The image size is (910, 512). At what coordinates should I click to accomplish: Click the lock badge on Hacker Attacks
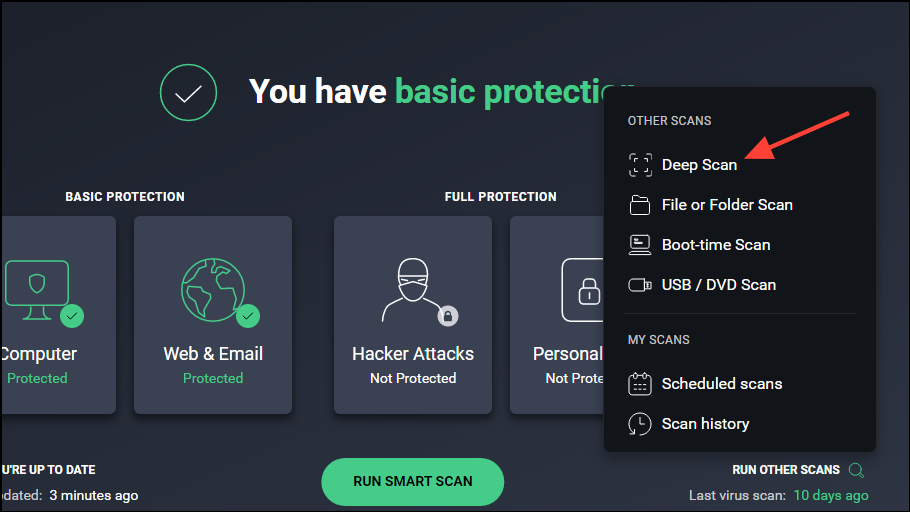click(x=448, y=316)
